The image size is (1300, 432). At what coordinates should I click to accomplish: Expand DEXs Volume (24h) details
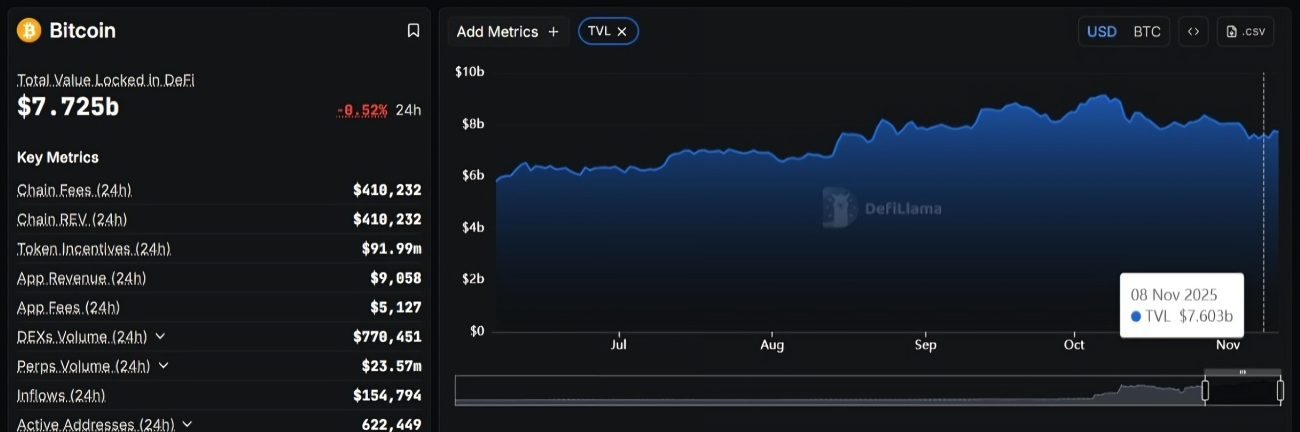pos(161,337)
